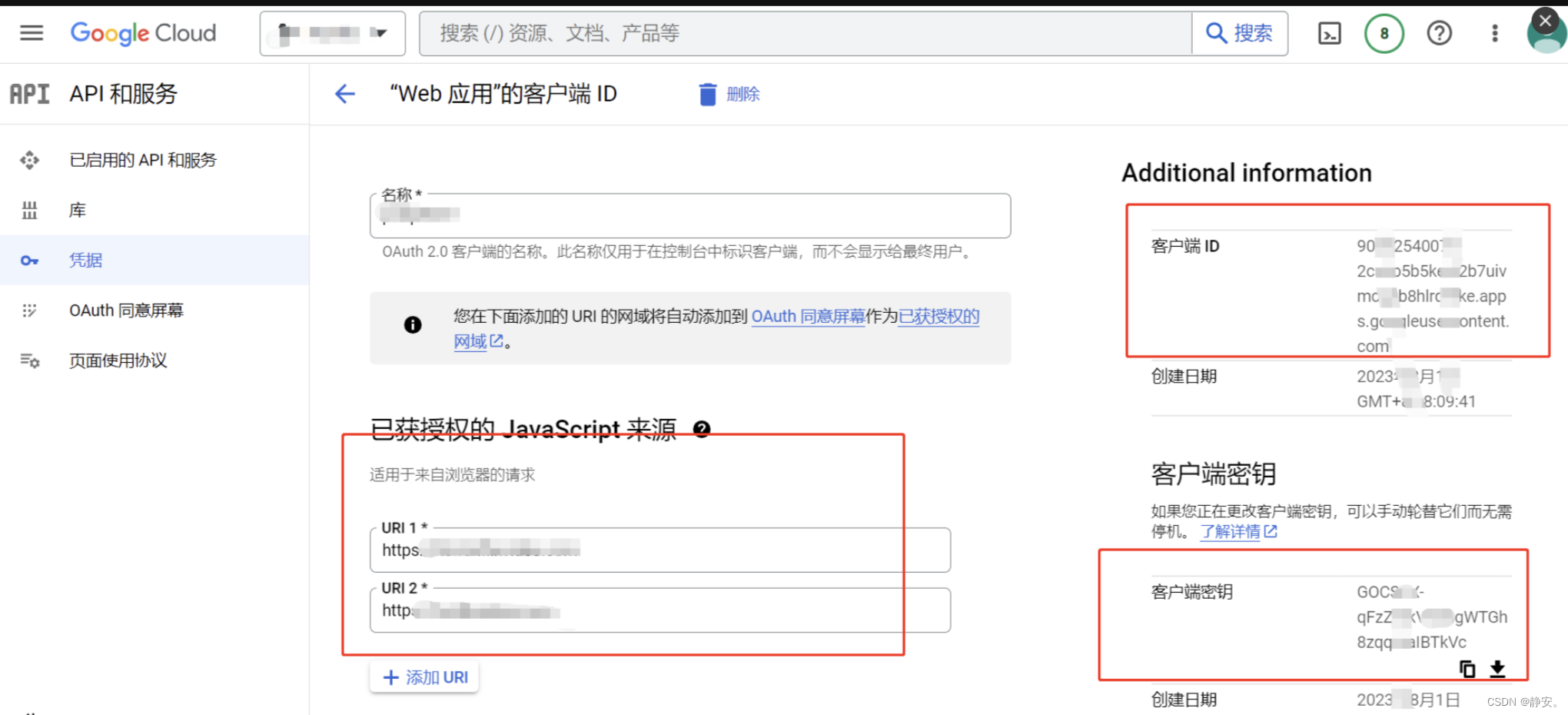Open OAuth 同意屏幕 from sidebar
This screenshot has width=1568, height=715.
pyautogui.click(x=125, y=310)
